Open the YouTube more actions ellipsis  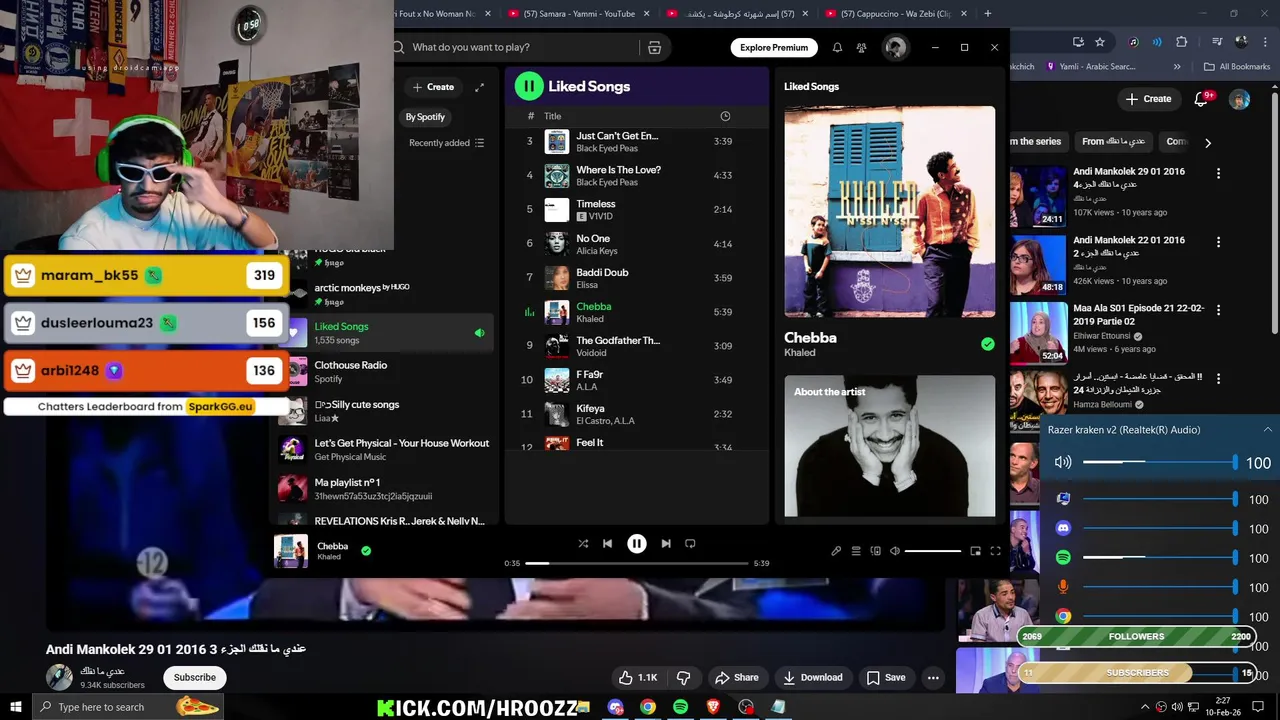pyautogui.click(x=933, y=677)
